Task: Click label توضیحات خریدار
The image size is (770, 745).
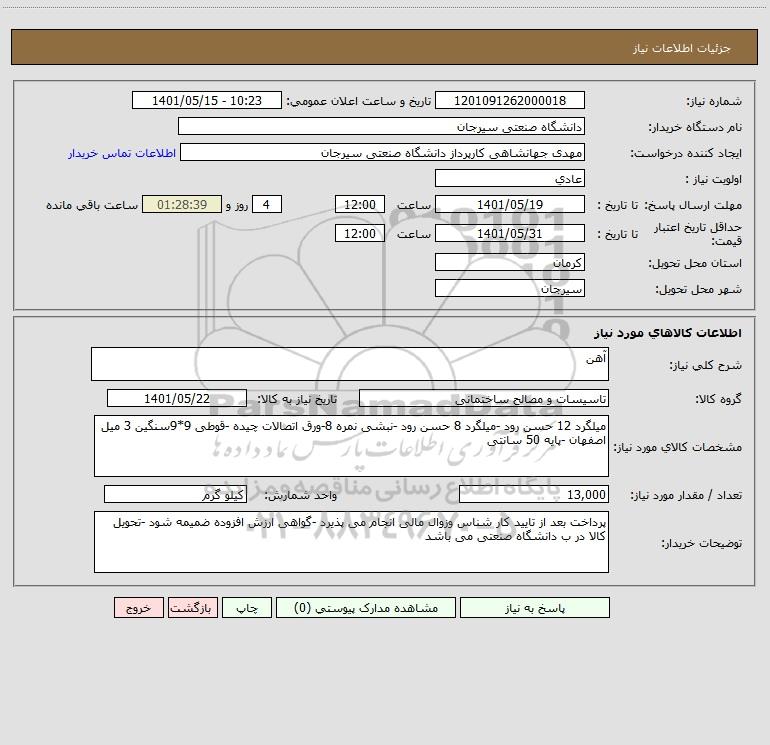Action: pos(702,543)
